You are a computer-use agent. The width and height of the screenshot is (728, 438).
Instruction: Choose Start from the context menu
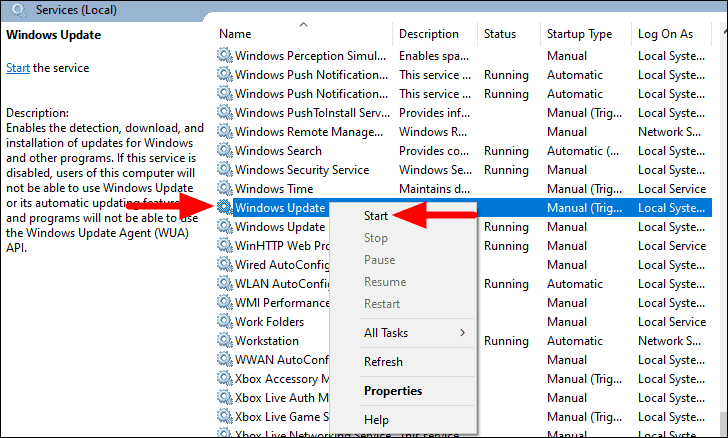tap(376, 216)
